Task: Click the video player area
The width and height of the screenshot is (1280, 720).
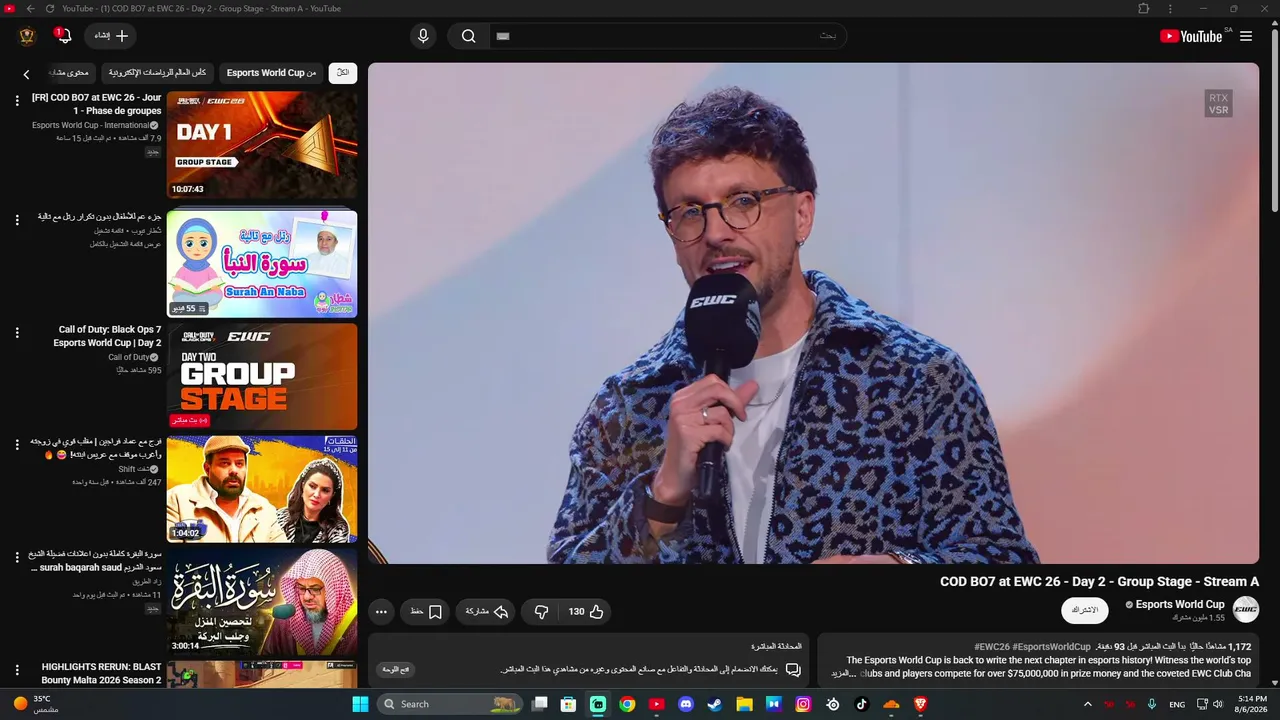Action: tap(813, 313)
